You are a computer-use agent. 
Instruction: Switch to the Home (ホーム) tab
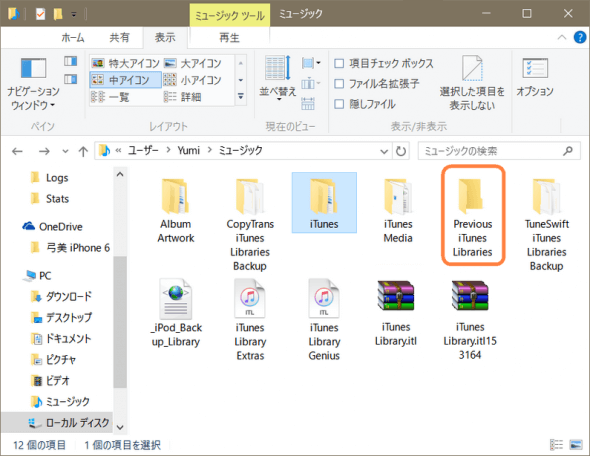(x=73, y=38)
